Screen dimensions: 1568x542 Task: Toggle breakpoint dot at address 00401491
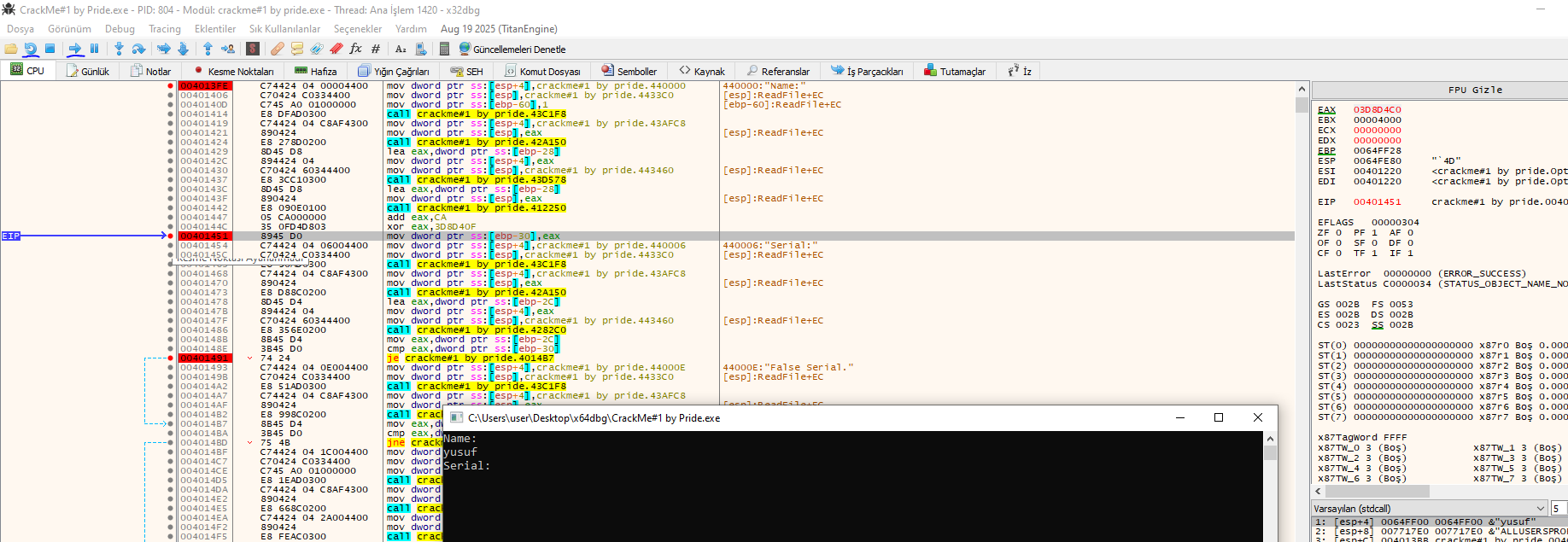[x=171, y=358]
